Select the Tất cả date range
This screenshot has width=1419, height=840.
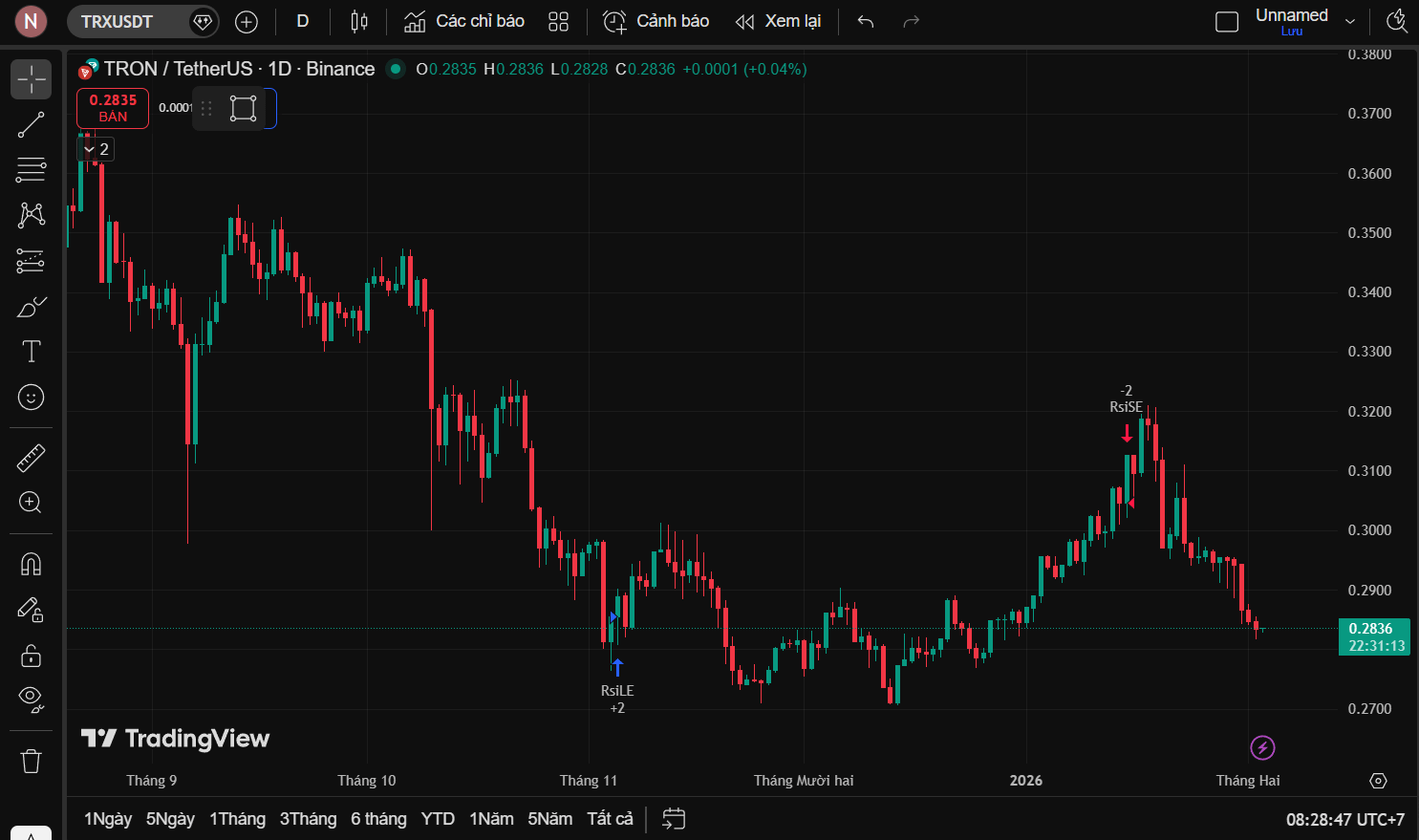(610, 819)
